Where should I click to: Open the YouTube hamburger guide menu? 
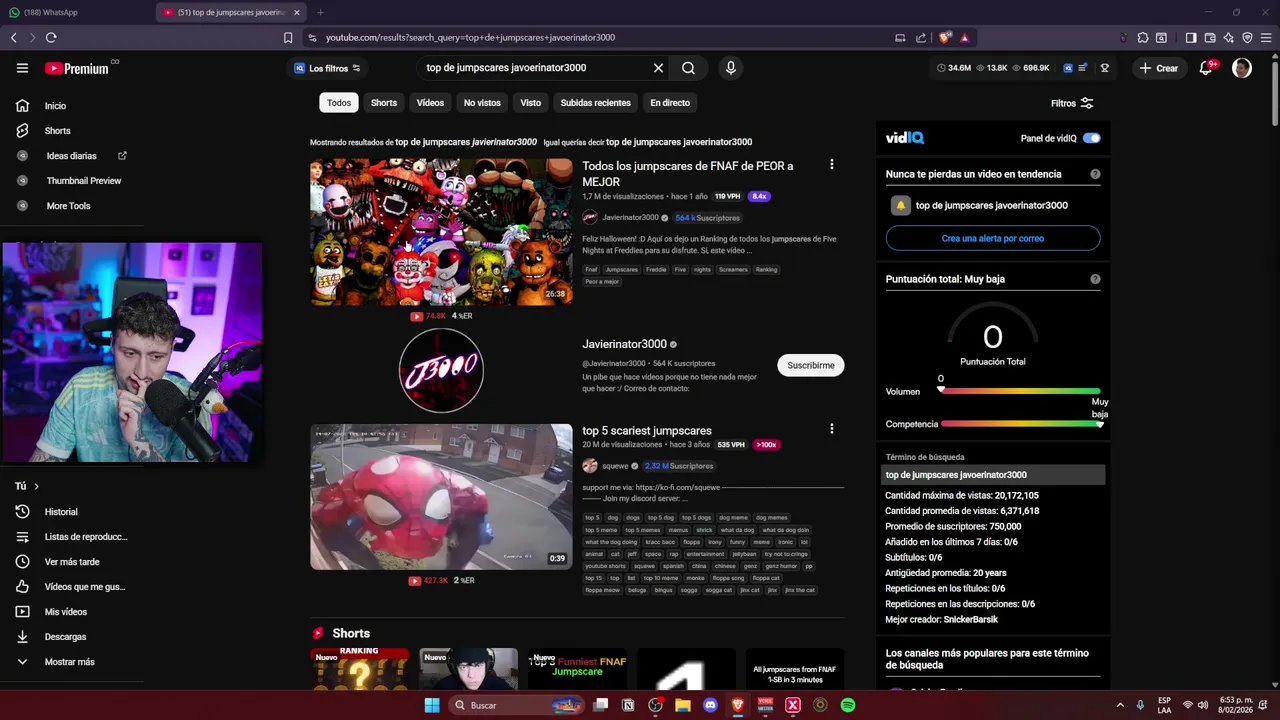pyautogui.click(x=22, y=68)
